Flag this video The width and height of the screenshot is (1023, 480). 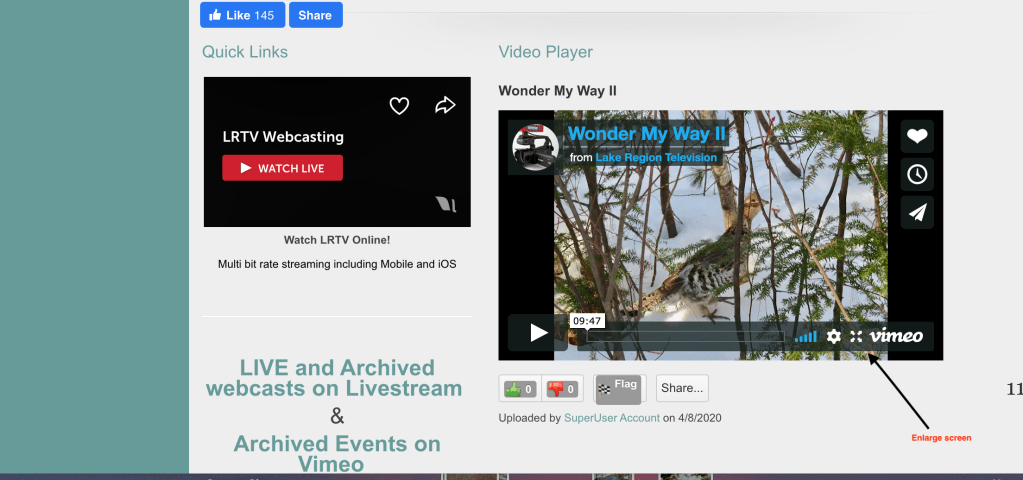pos(619,389)
